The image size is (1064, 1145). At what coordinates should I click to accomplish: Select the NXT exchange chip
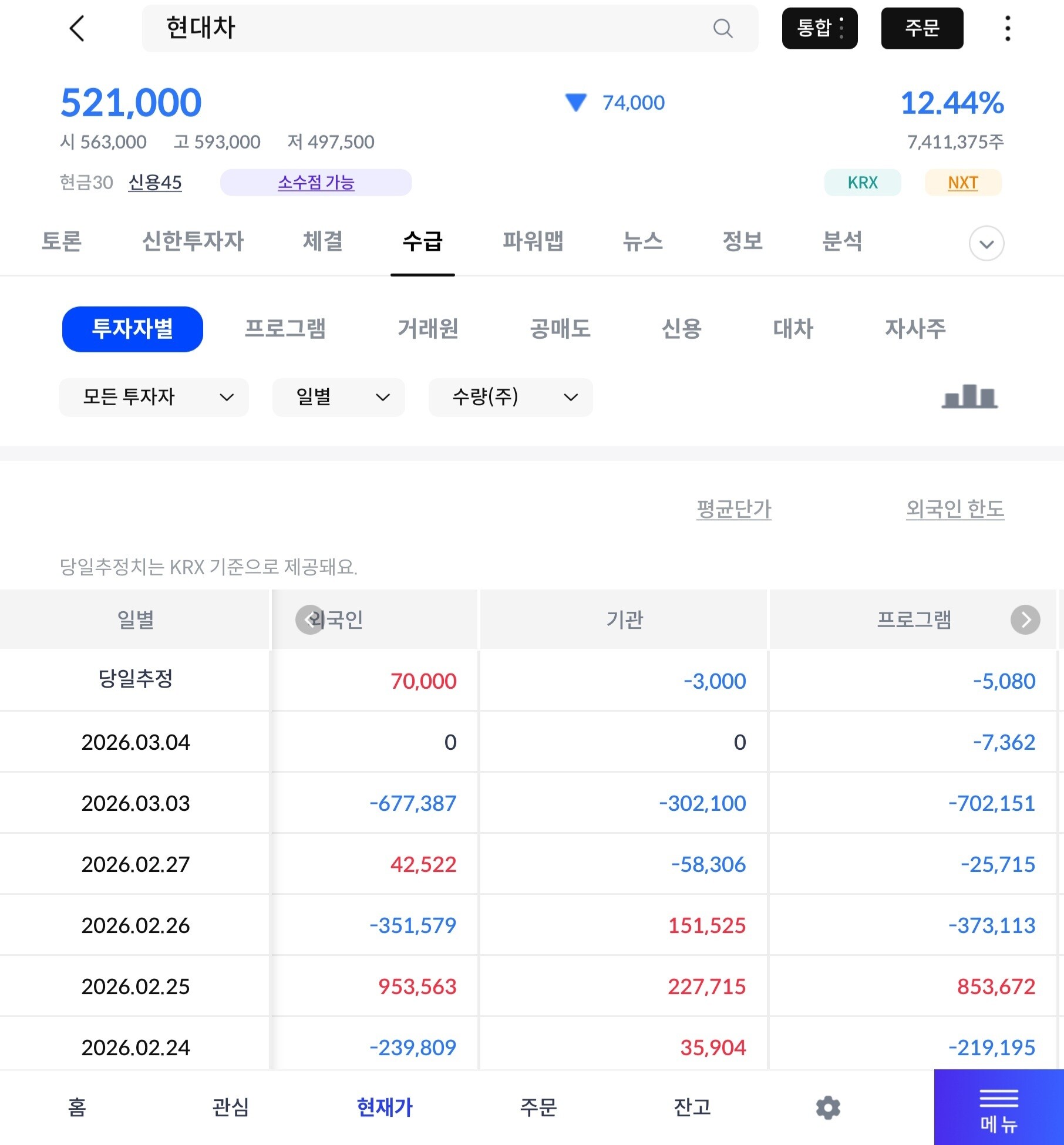963,183
